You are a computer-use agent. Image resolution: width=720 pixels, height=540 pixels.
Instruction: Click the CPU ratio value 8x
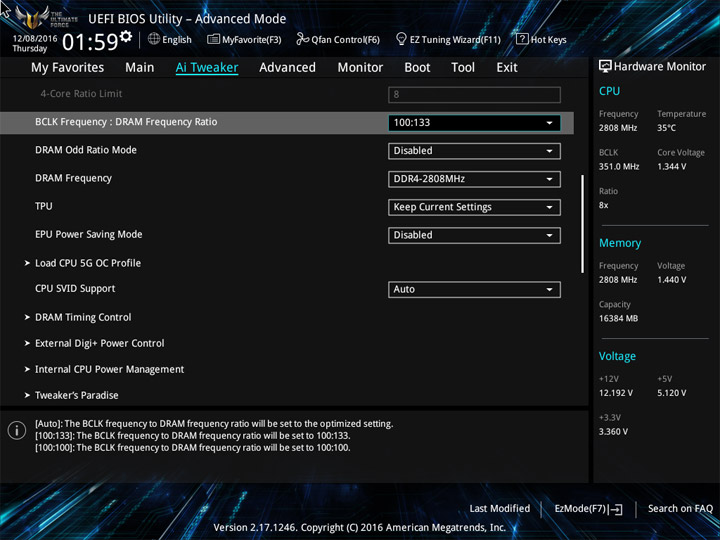[x=603, y=205]
